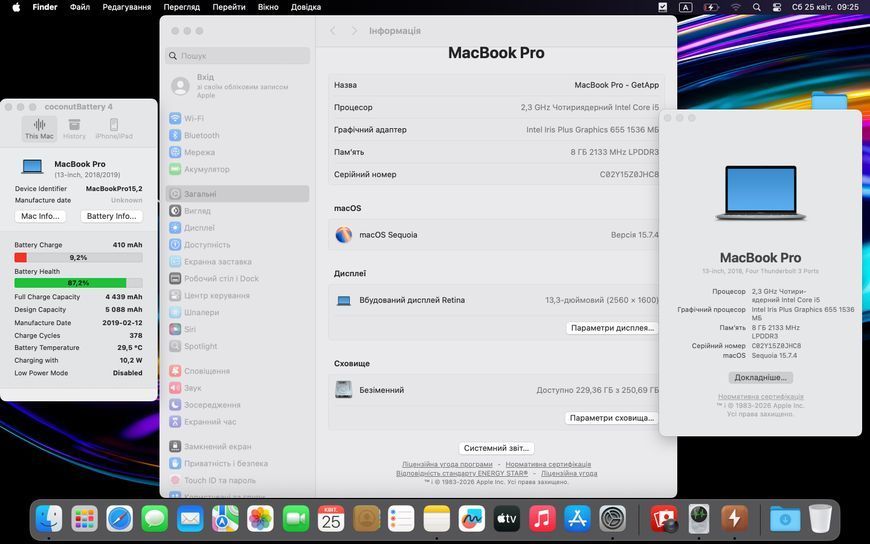This screenshot has width=870, height=544.
Task: Launch Safari from the Dock
Action: coord(119,518)
